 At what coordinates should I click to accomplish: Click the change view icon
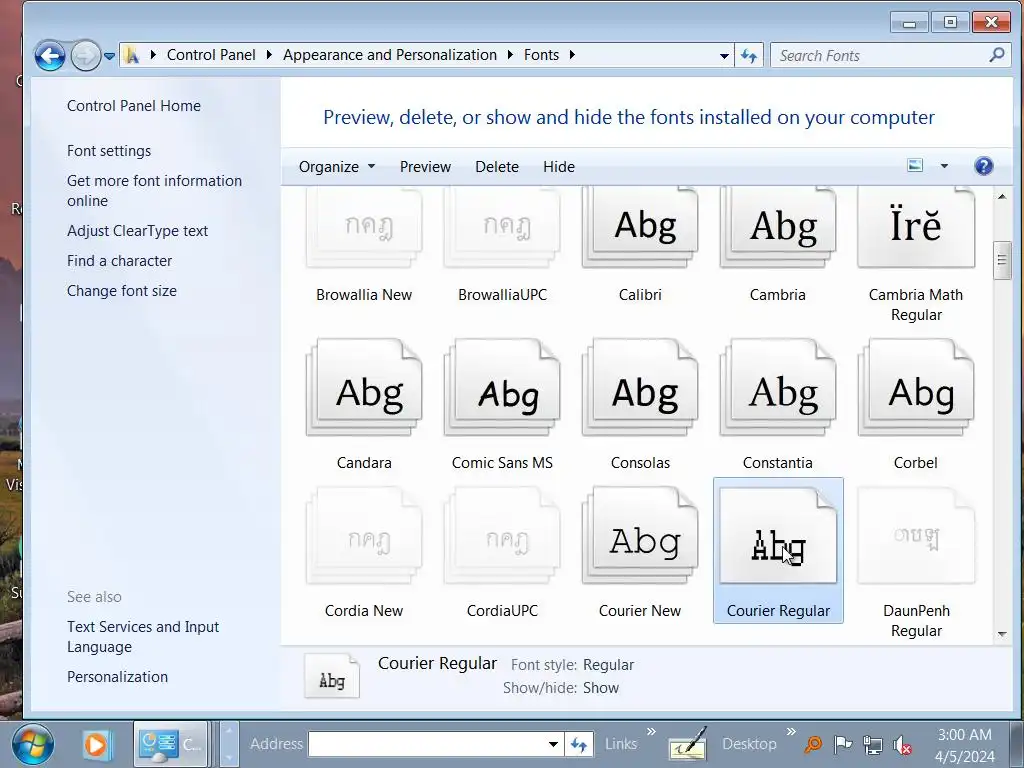coord(915,166)
